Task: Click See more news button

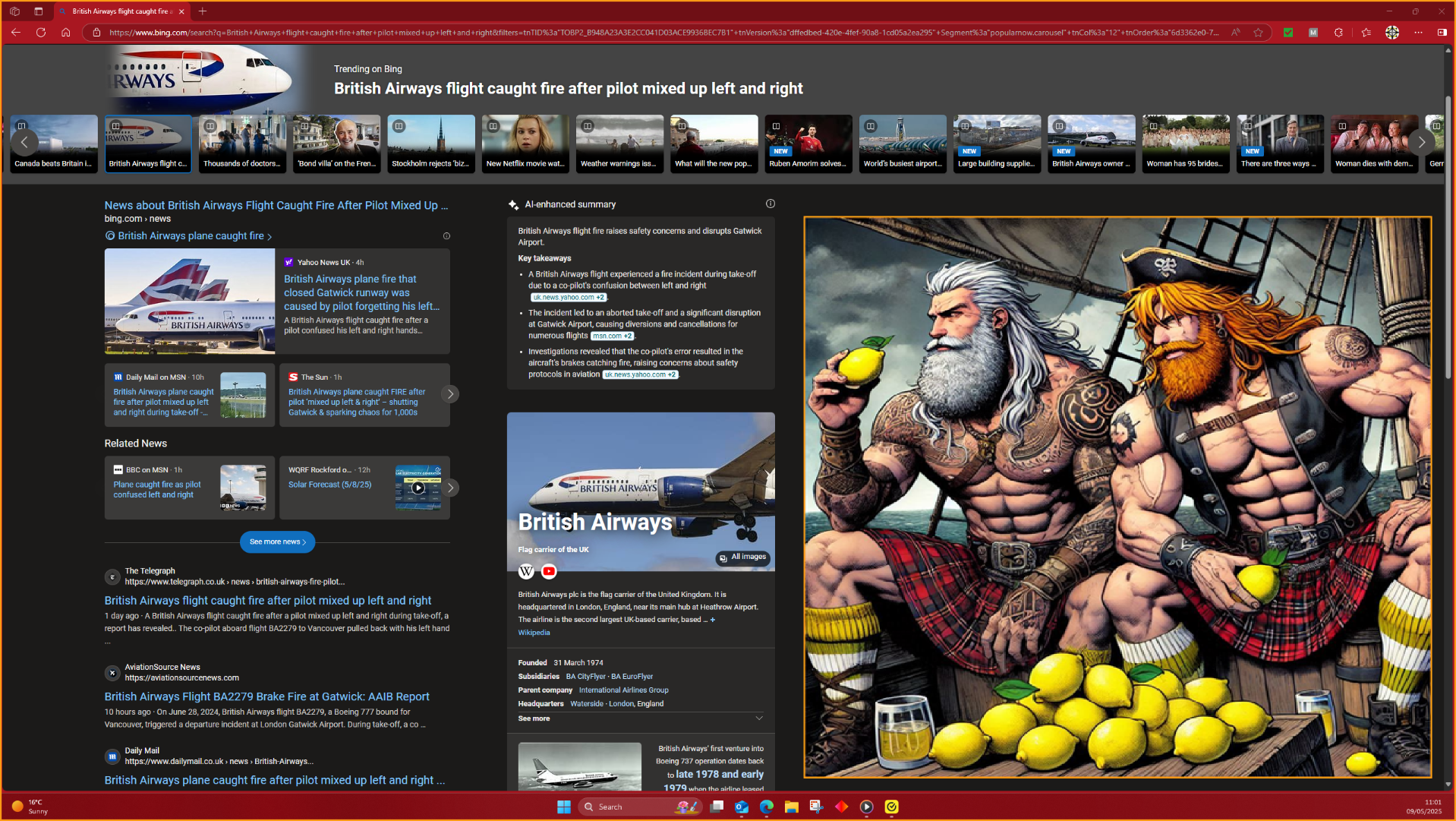Action: pyautogui.click(x=277, y=542)
